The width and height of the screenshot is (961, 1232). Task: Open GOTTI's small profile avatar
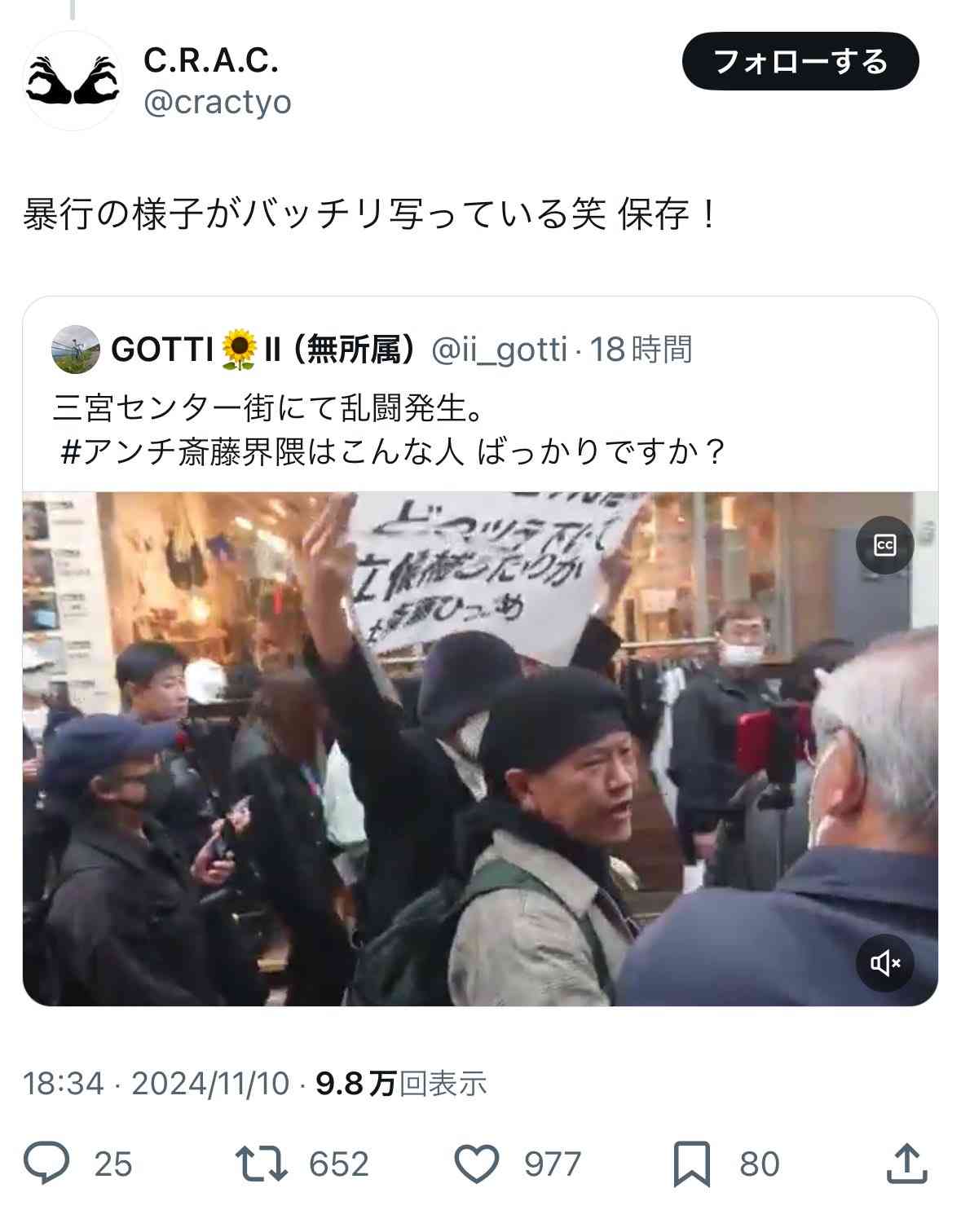75,350
